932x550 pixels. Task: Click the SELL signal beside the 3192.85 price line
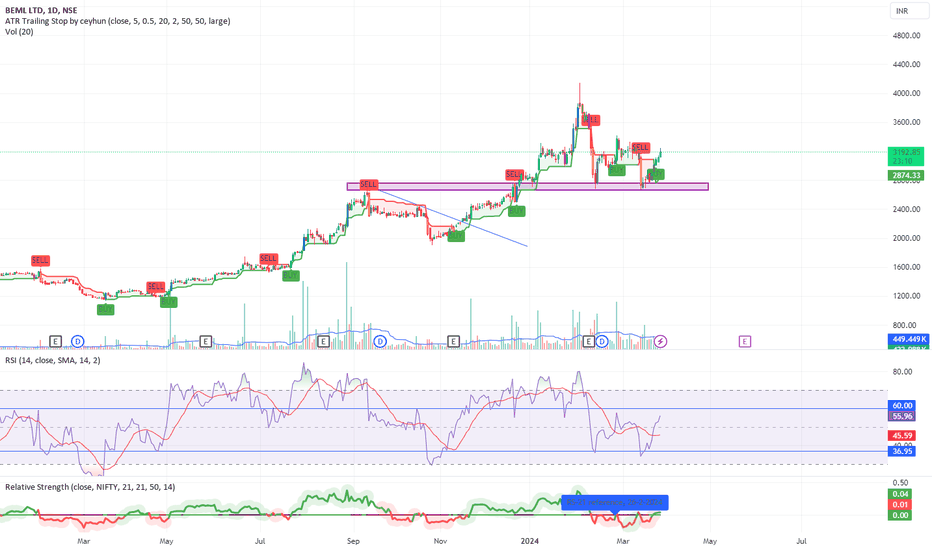coord(640,147)
